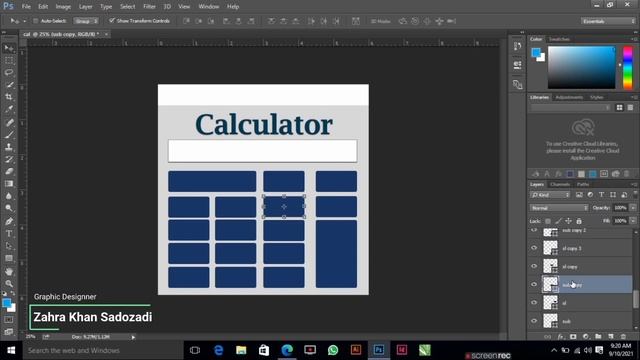640x360 pixels.
Task: Select the Blur tool
Action: click(9, 196)
